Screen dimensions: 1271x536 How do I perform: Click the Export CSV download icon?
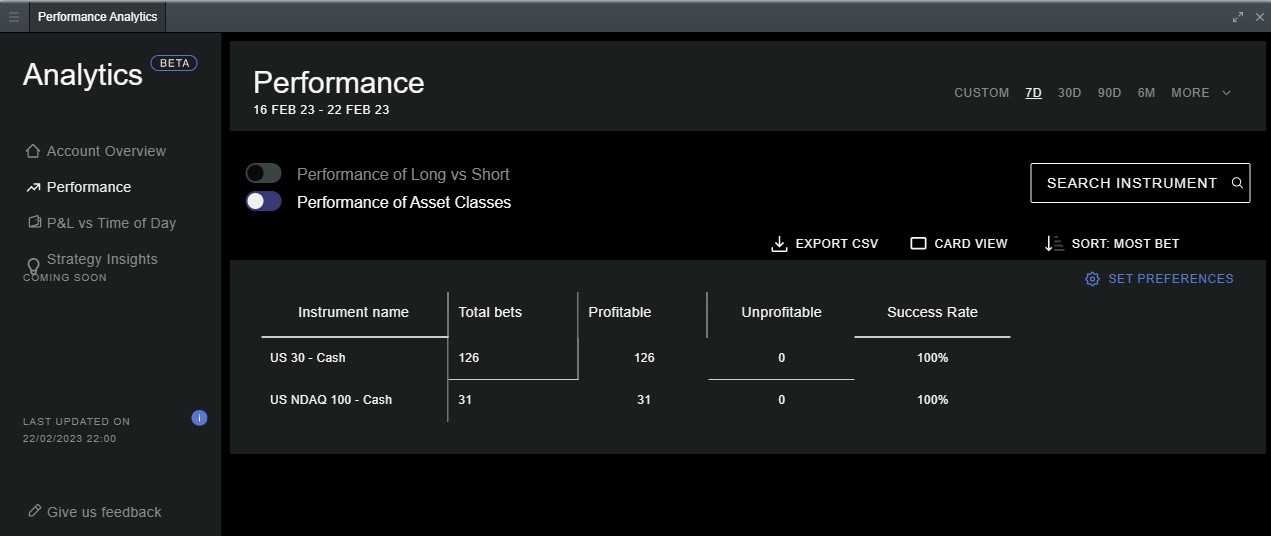point(780,244)
